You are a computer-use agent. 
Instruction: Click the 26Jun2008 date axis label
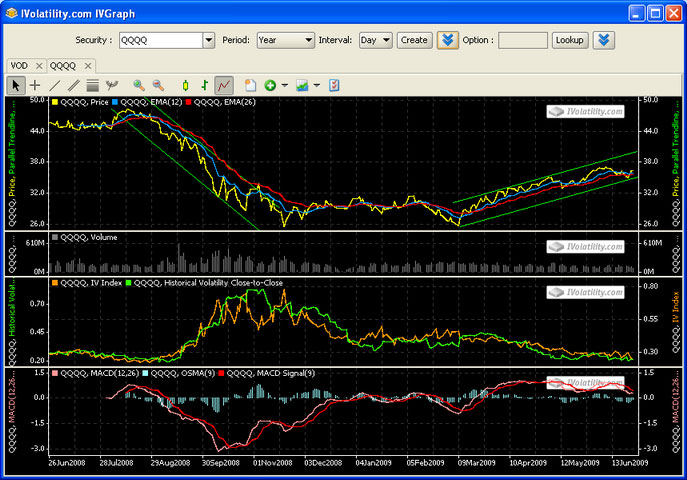67,462
